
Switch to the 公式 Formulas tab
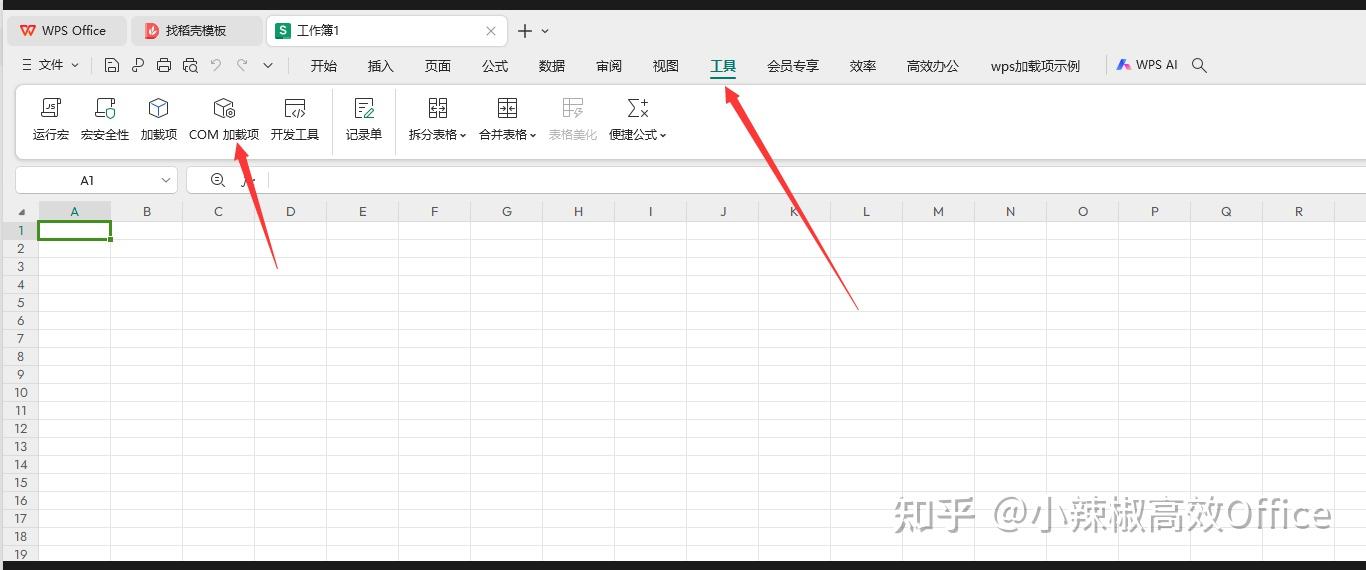tap(494, 66)
